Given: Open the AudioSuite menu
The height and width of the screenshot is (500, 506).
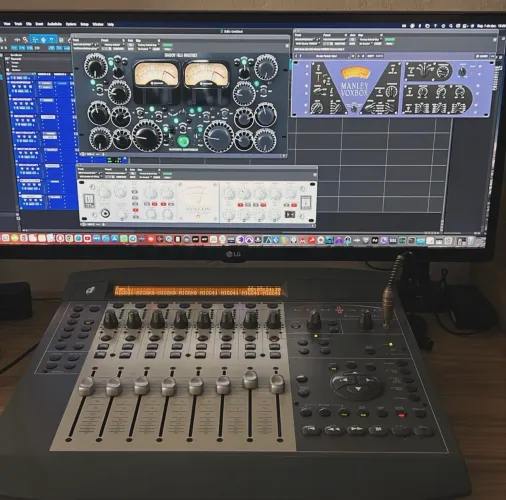Looking at the screenshot, I should [x=54, y=24].
